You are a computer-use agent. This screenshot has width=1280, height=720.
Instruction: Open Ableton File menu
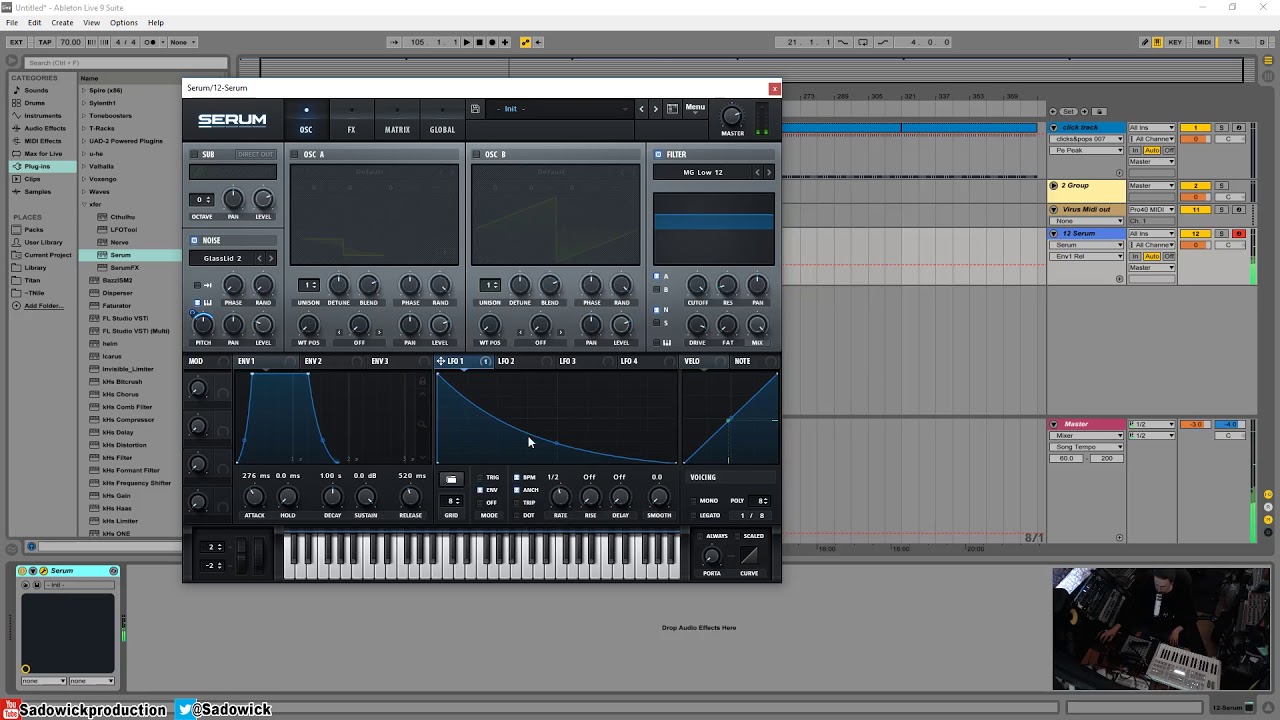point(12,22)
